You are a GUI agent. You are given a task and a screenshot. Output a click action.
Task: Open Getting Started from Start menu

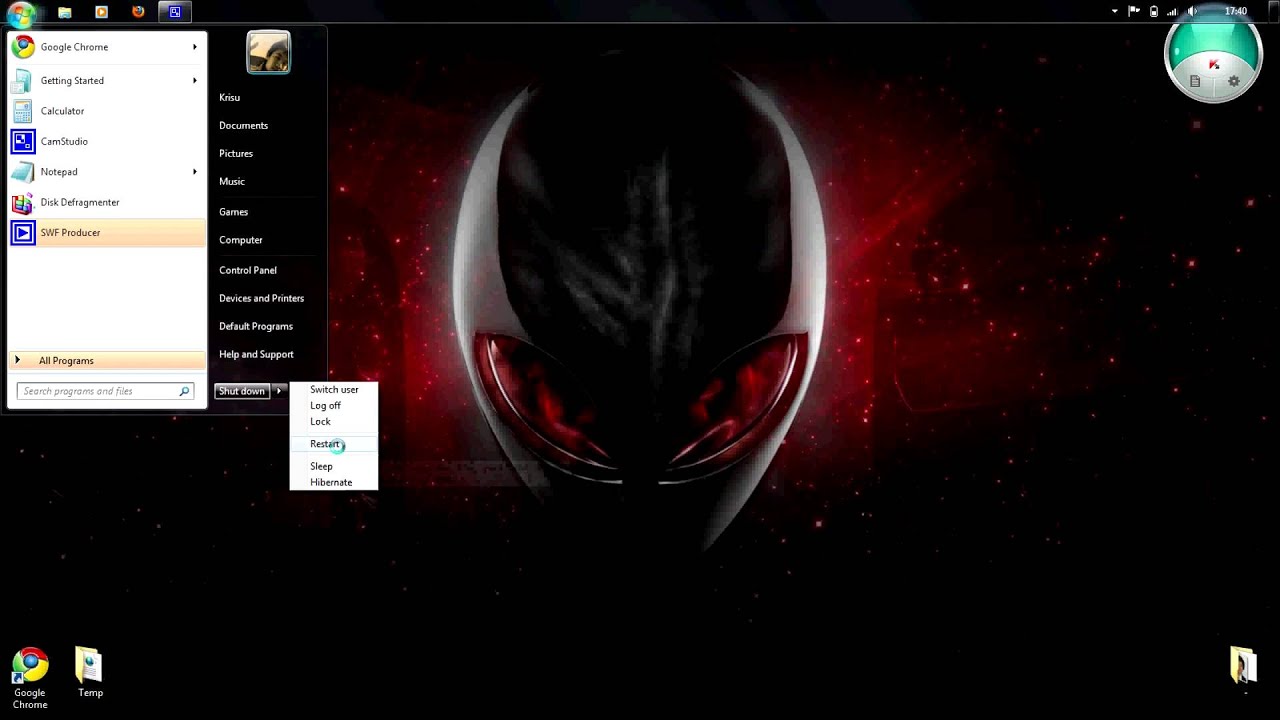(107, 80)
